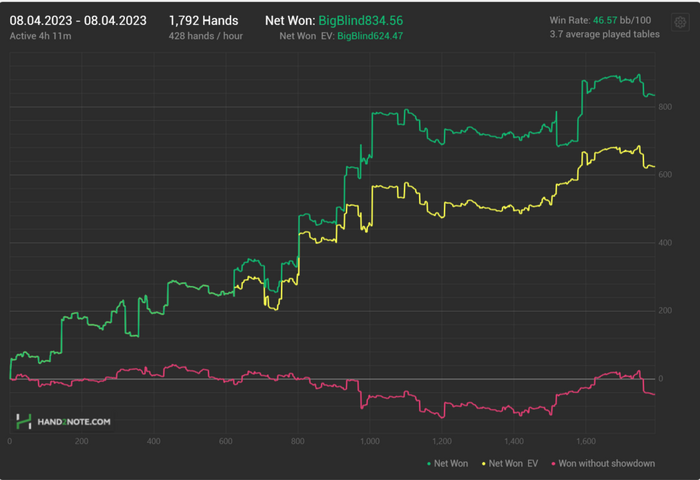Click the 1,200 x-axis label
The height and width of the screenshot is (480, 700).
[x=442, y=441]
